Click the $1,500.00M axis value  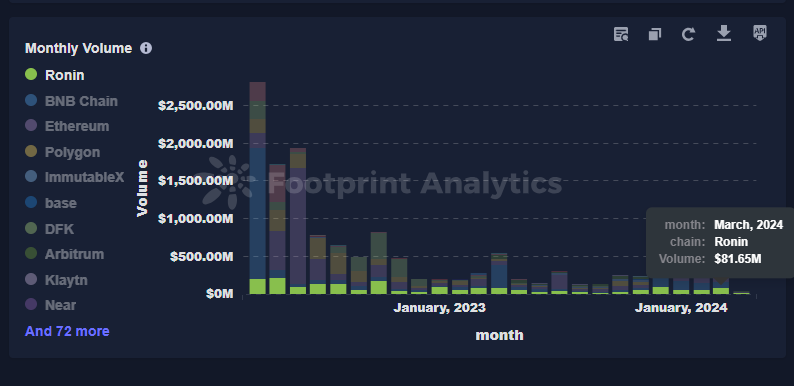point(195,181)
